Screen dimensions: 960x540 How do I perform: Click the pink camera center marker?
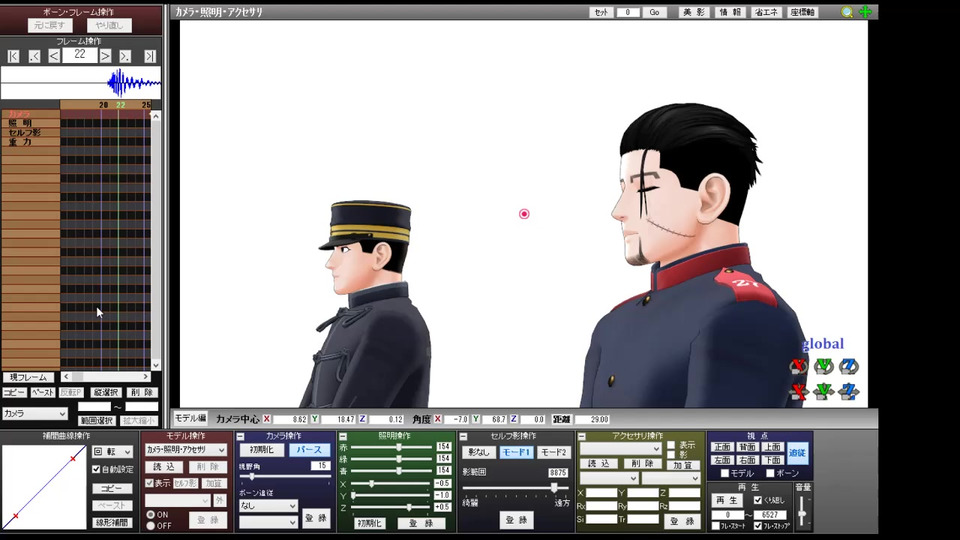524,214
